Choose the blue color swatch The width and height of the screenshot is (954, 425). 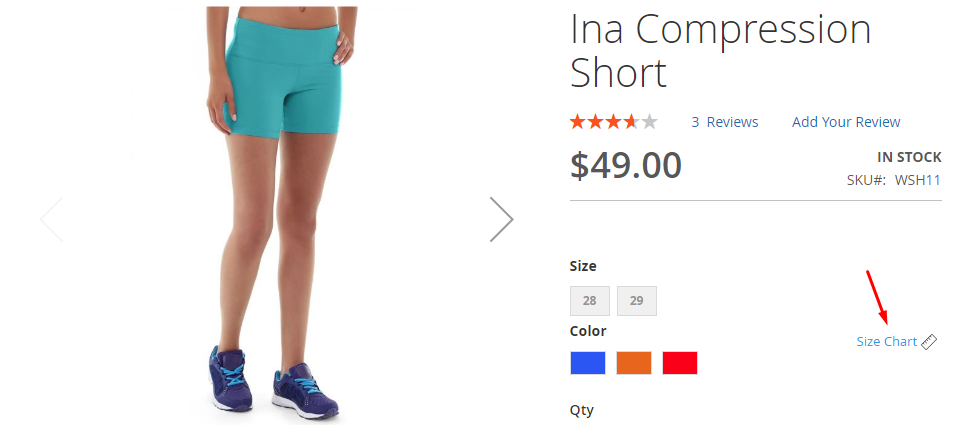[588, 363]
